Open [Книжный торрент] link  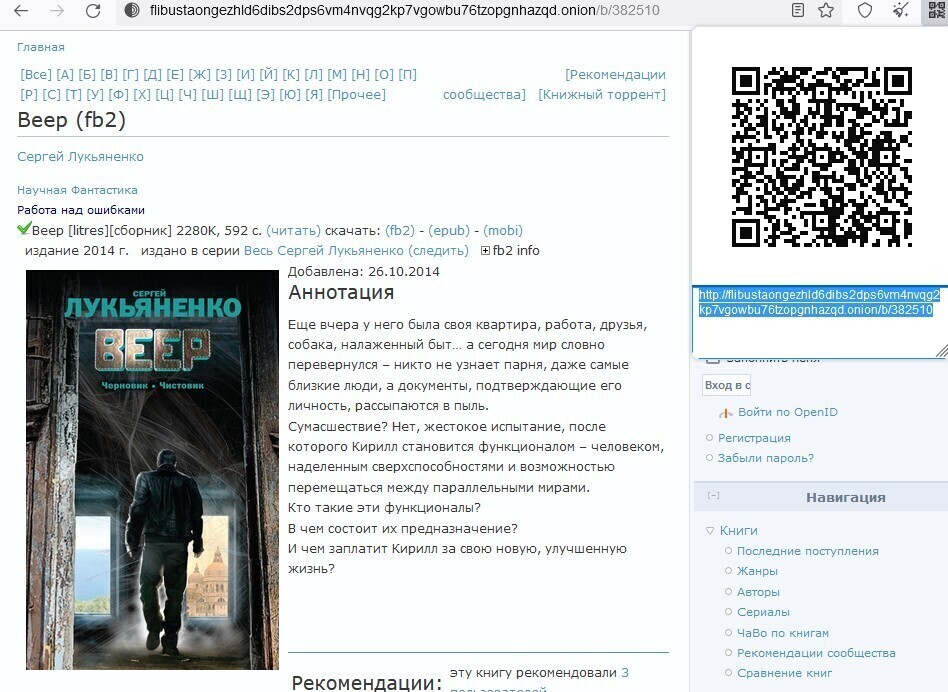click(602, 94)
